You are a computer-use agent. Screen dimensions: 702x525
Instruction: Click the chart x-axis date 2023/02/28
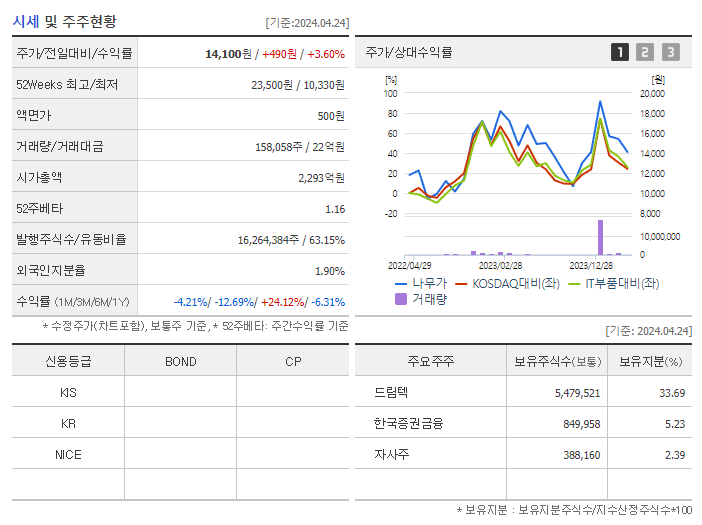coord(501,266)
